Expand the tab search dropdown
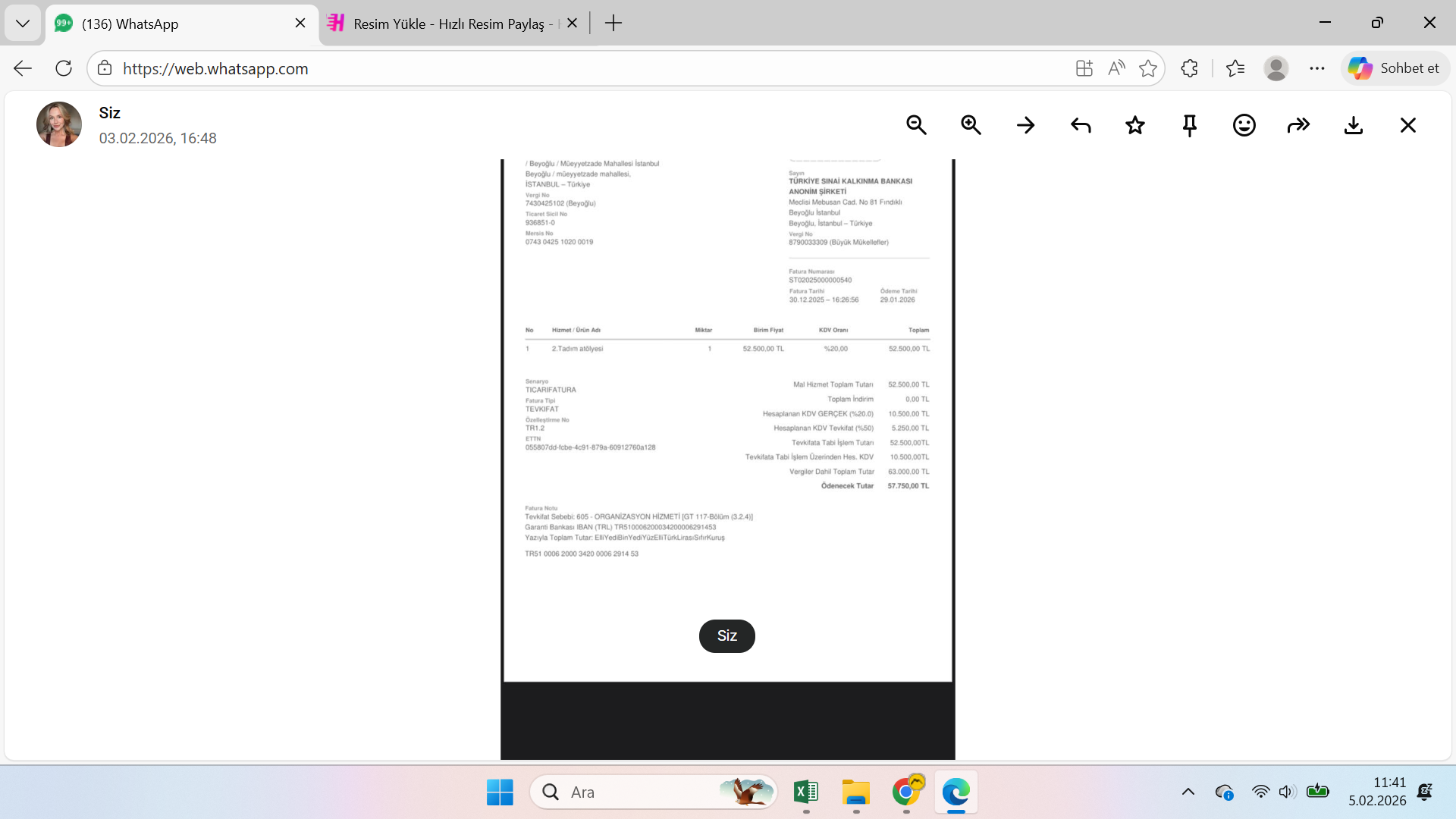Image resolution: width=1456 pixels, height=819 pixels. tap(23, 24)
